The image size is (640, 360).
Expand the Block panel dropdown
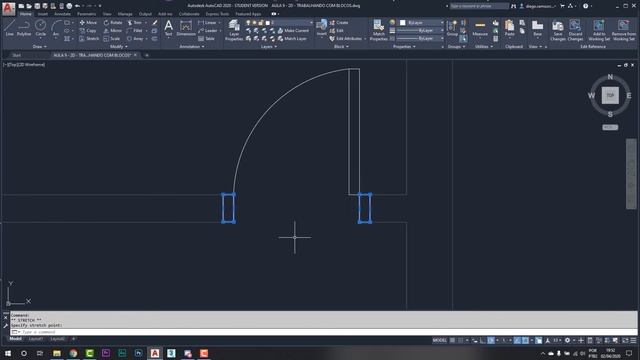tap(341, 47)
